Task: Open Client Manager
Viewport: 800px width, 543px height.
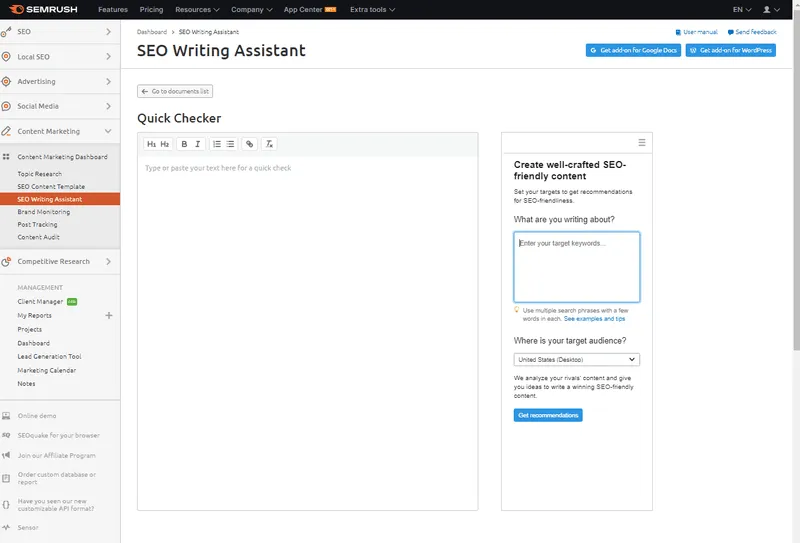Action: pyautogui.click(x=40, y=302)
